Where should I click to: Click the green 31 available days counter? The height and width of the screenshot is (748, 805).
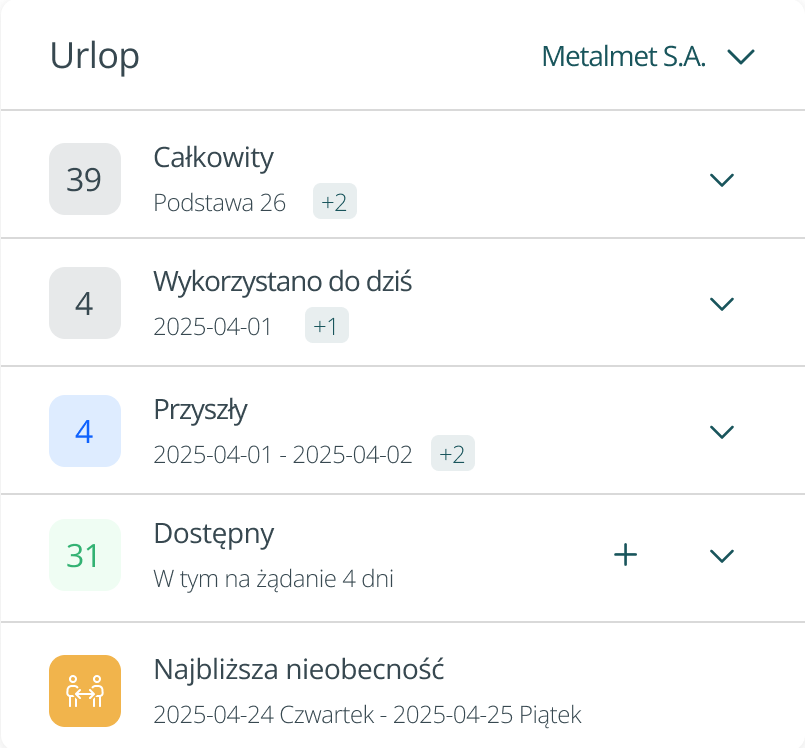pos(85,554)
